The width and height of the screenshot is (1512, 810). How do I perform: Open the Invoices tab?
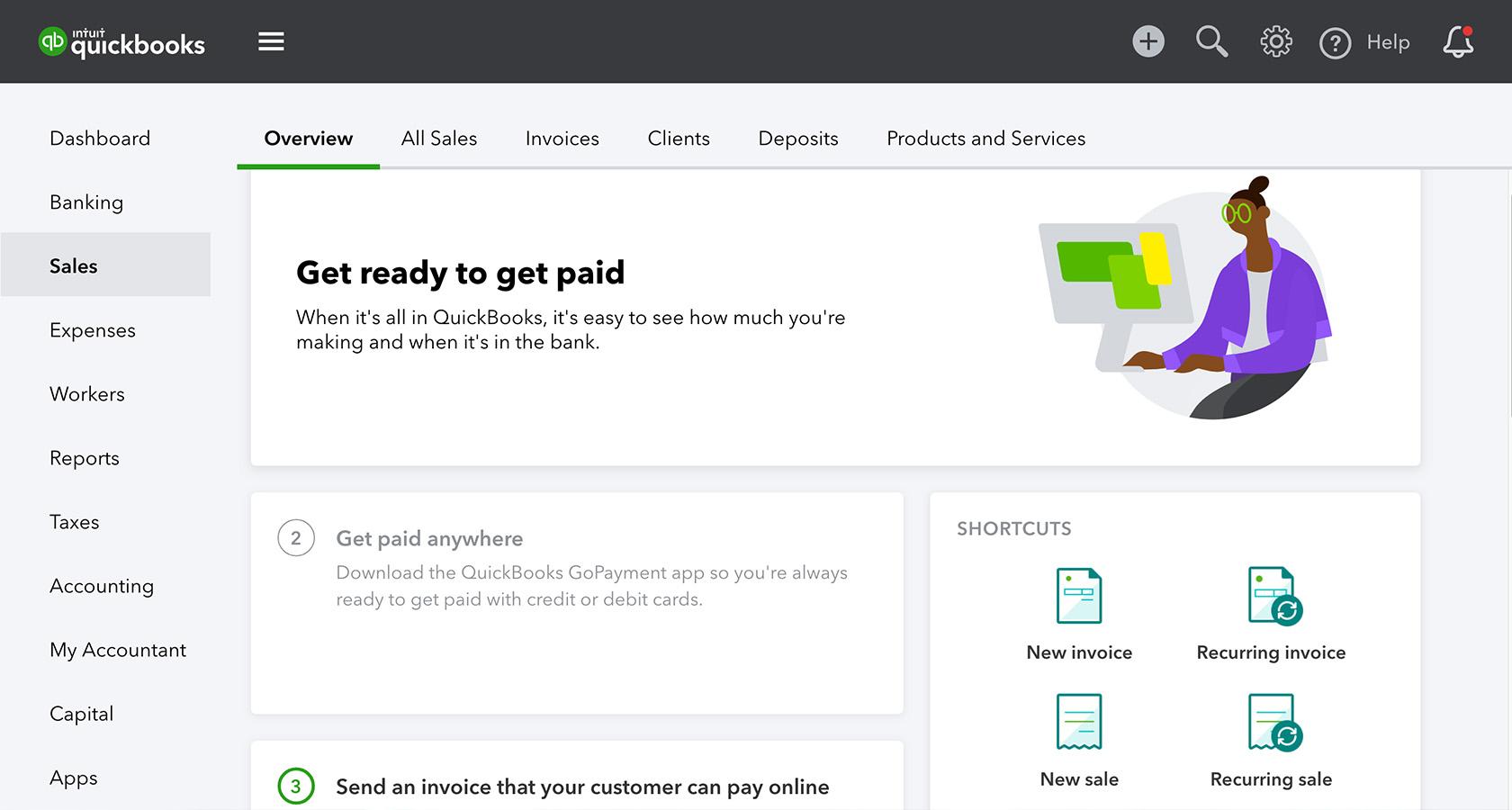(x=562, y=139)
